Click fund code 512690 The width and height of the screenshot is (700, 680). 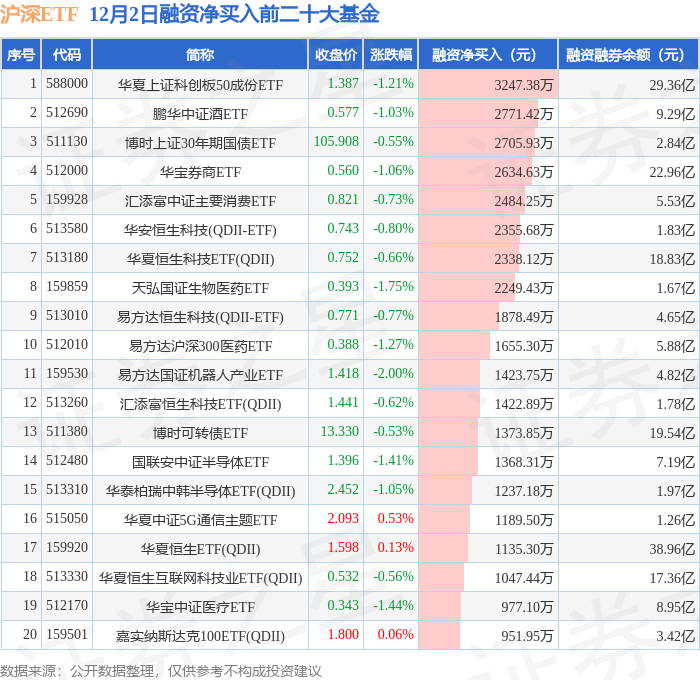[67, 113]
